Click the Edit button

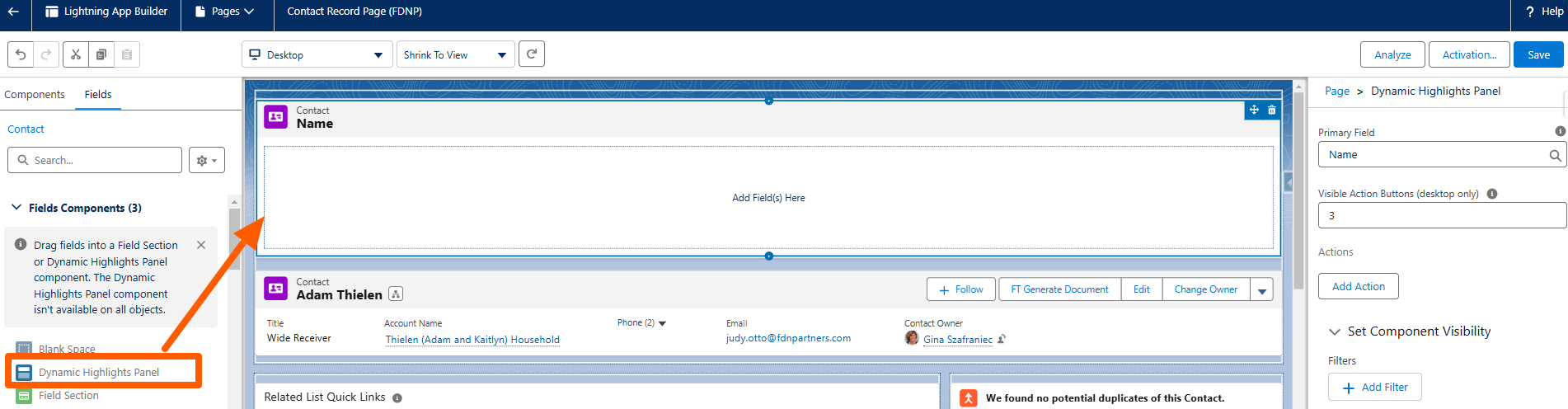pyautogui.click(x=1141, y=289)
